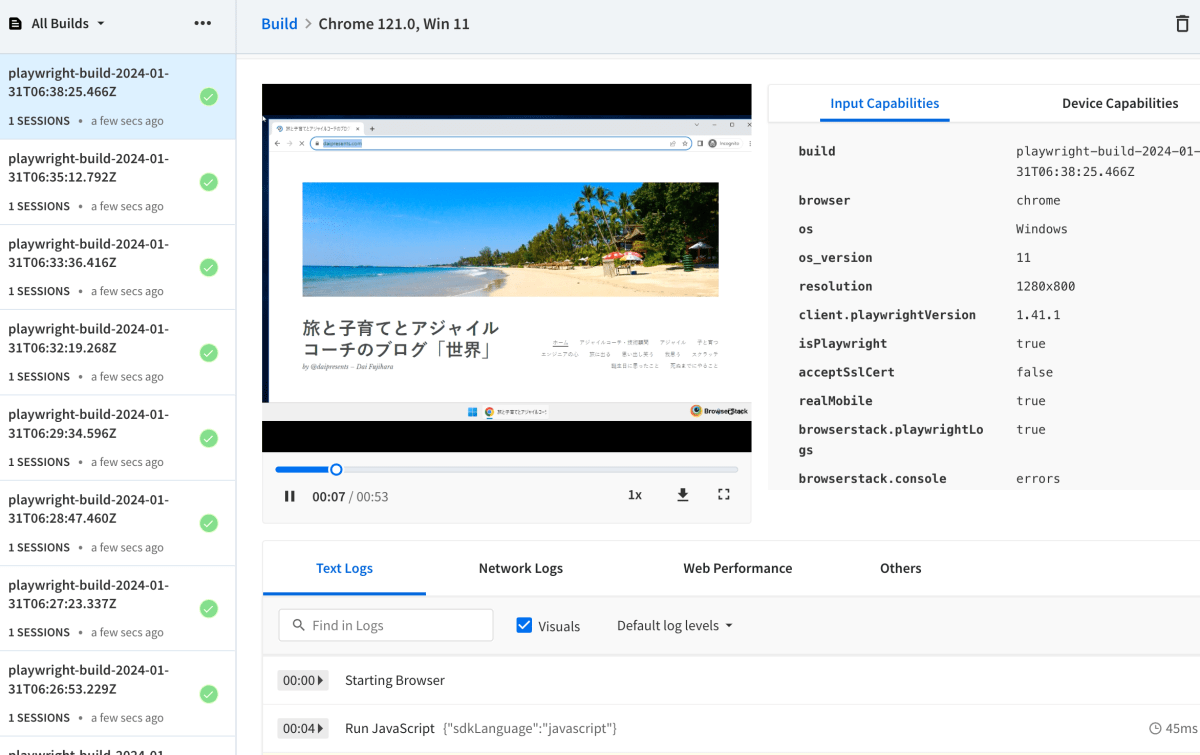Pause the session video playback

(289, 495)
